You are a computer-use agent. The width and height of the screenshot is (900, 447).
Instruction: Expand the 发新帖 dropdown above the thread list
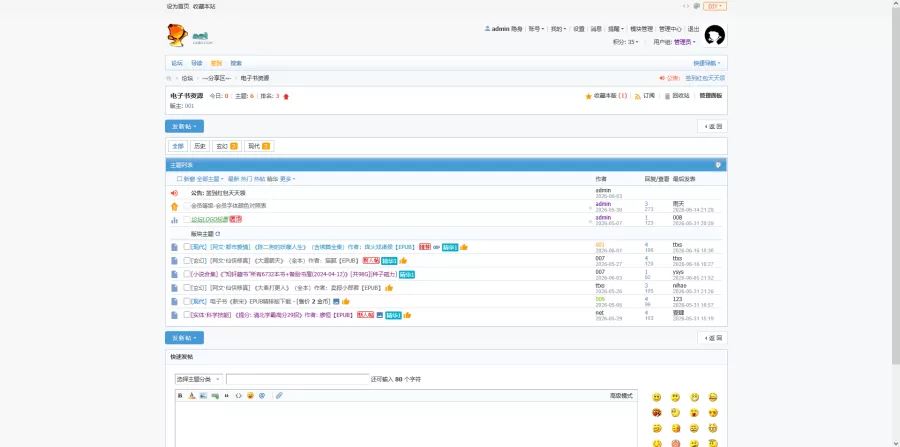184,126
